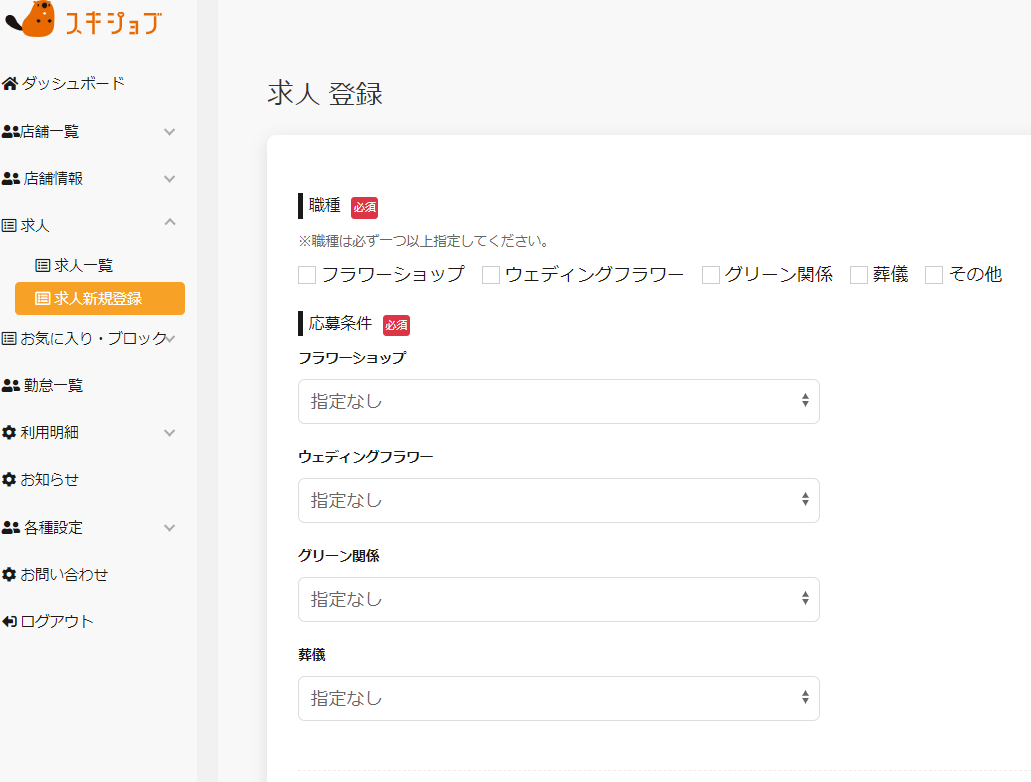Click the 求人 登録 page heading

pyautogui.click(x=325, y=93)
